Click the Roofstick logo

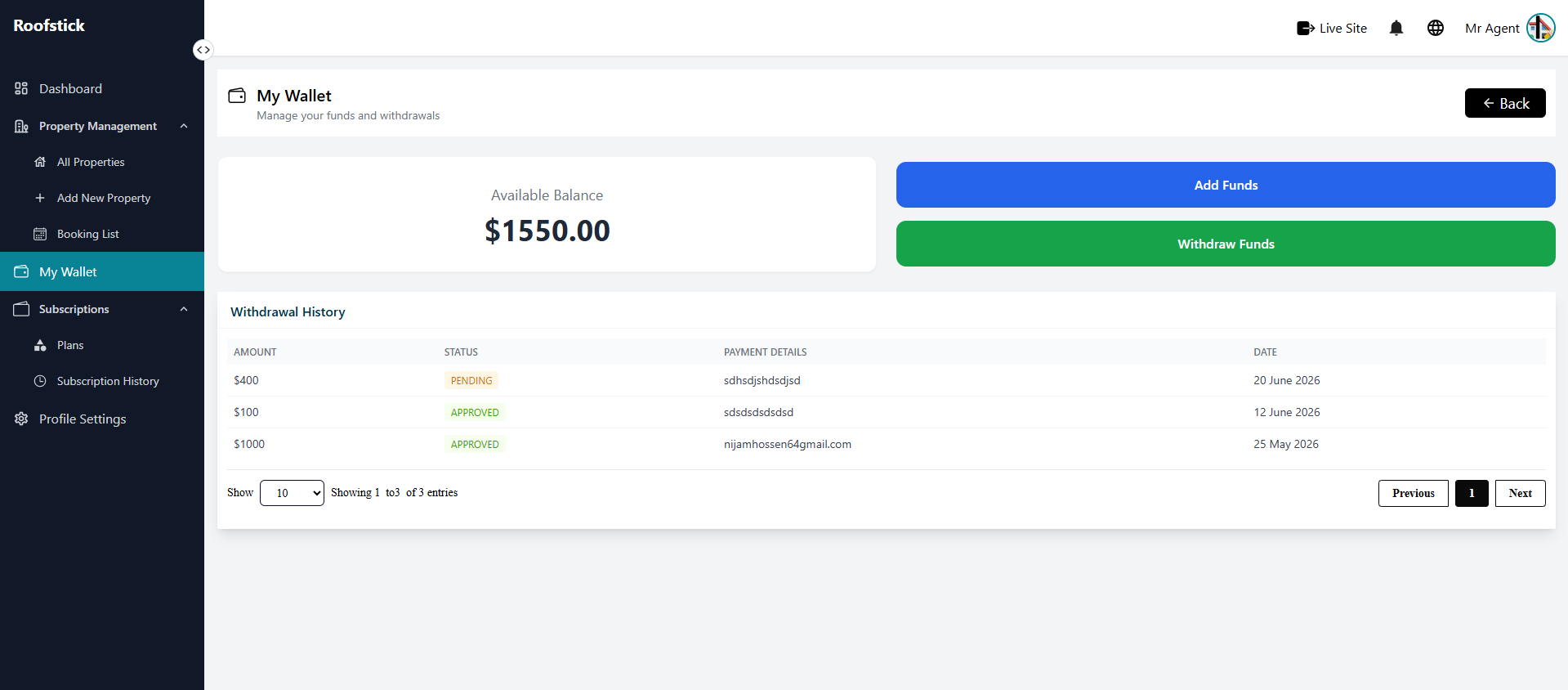(x=49, y=25)
